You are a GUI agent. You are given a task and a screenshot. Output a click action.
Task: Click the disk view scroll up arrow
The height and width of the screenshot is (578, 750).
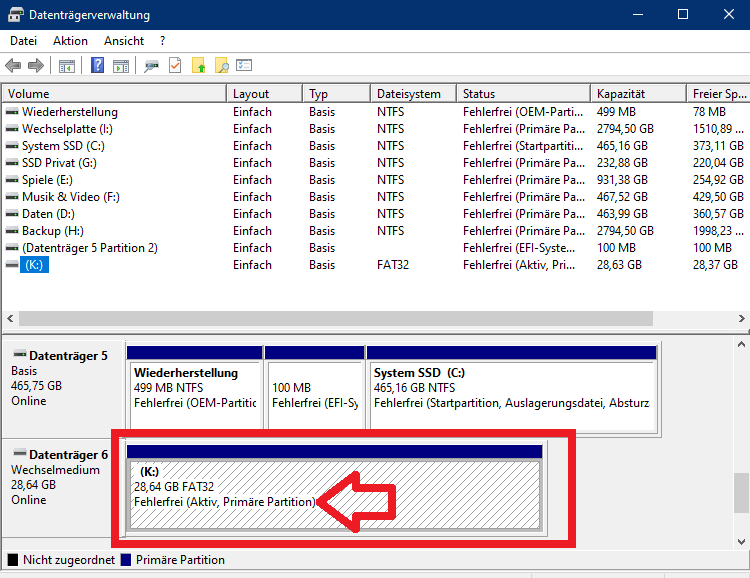(741, 344)
